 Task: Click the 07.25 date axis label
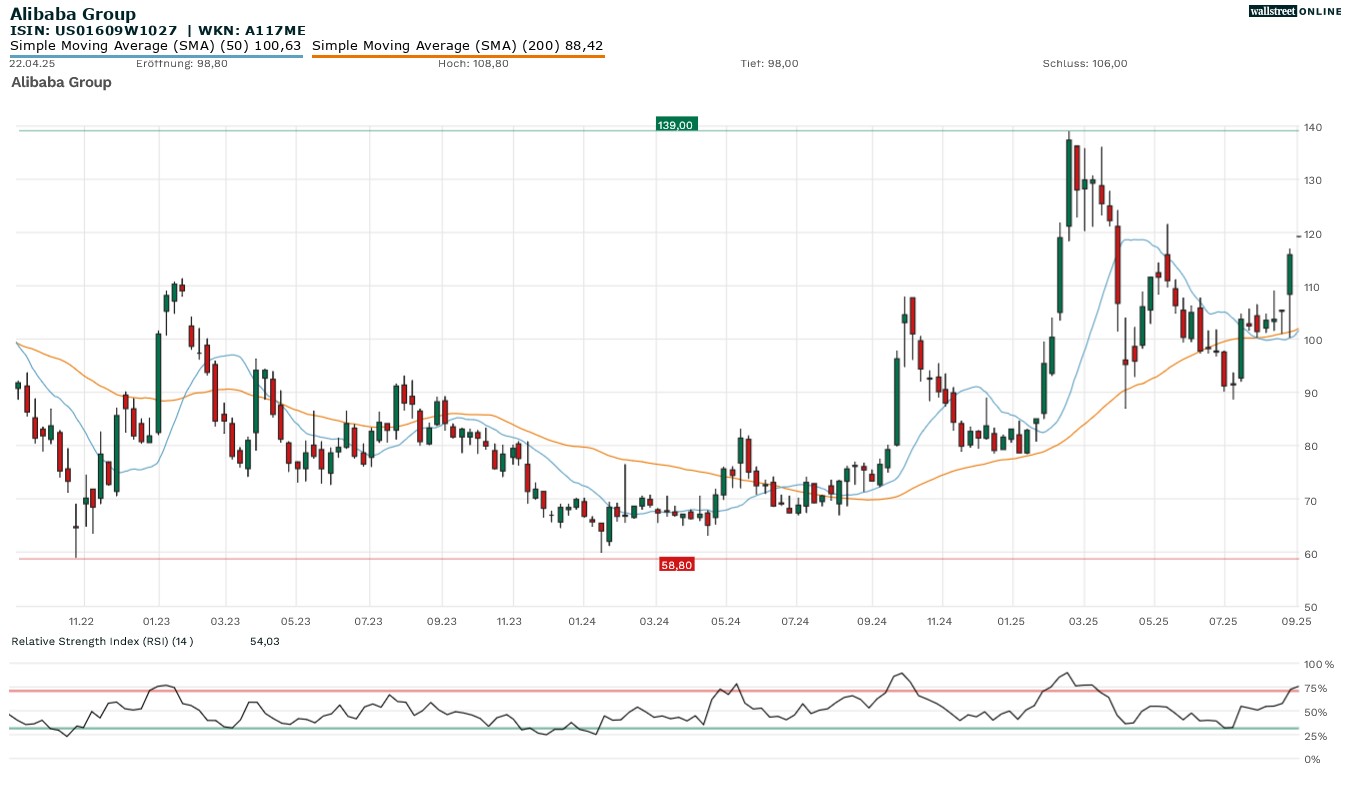coord(1224,622)
